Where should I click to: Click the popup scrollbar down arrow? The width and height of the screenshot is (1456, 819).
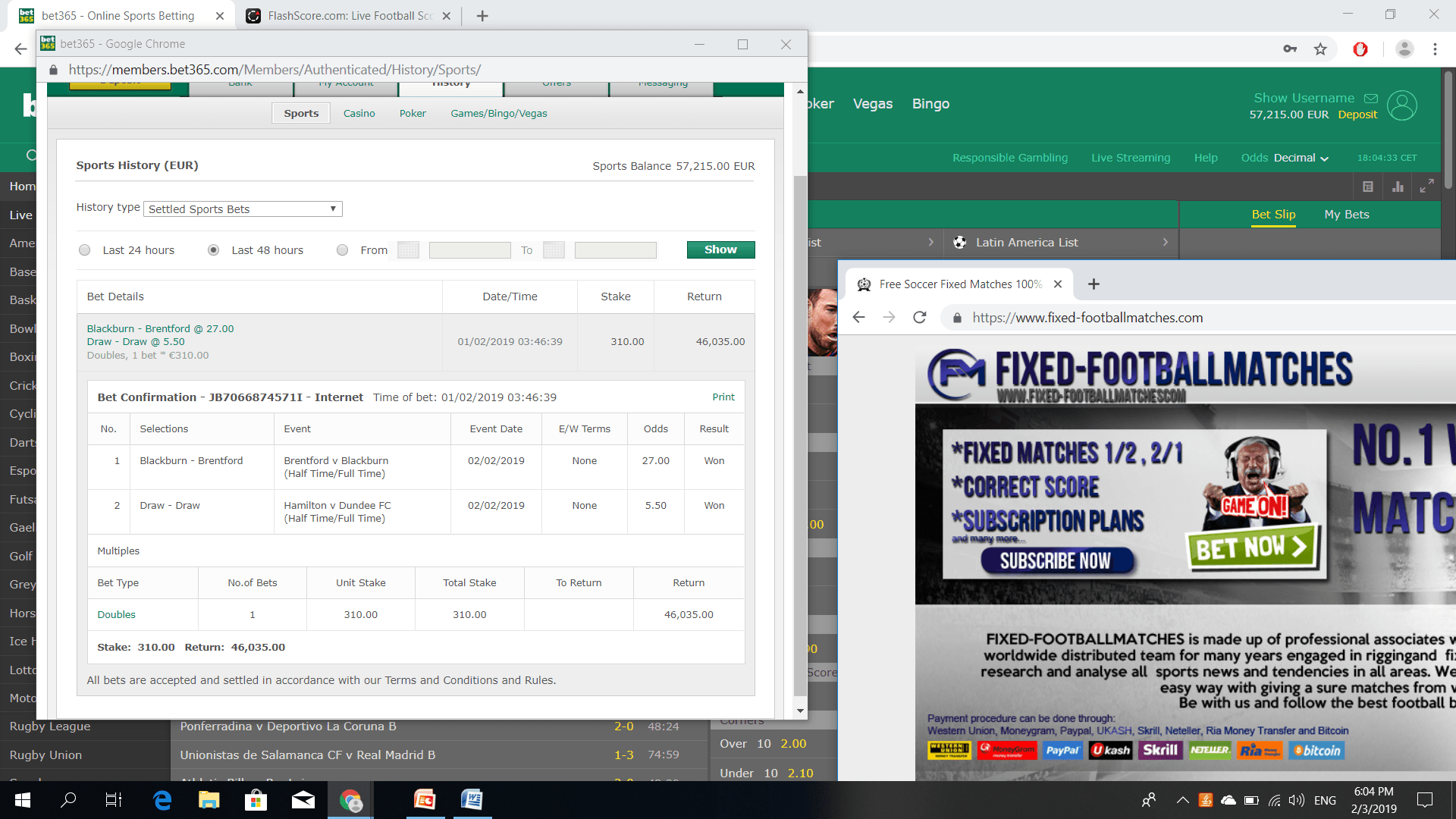click(800, 711)
